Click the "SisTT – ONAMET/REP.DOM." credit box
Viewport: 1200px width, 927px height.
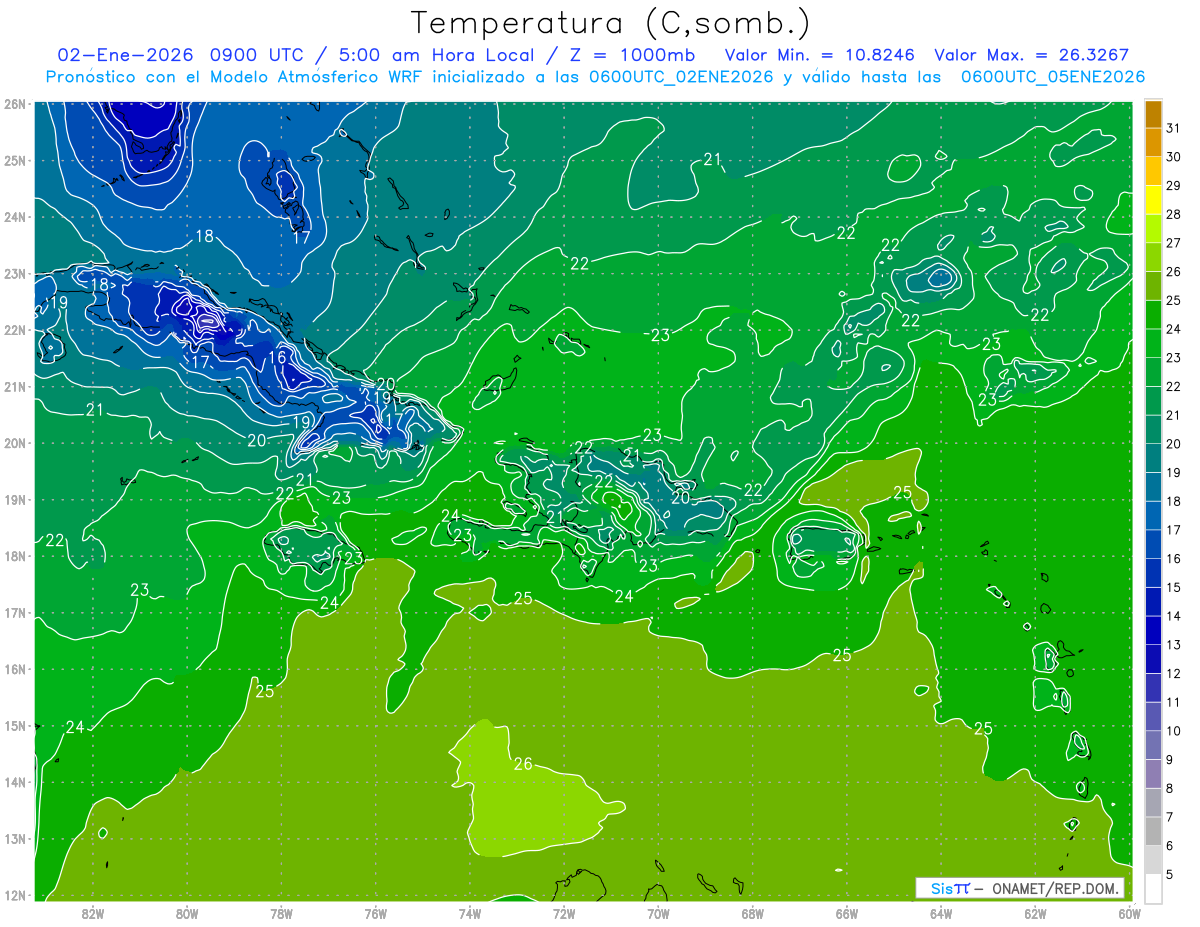click(x=1020, y=888)
